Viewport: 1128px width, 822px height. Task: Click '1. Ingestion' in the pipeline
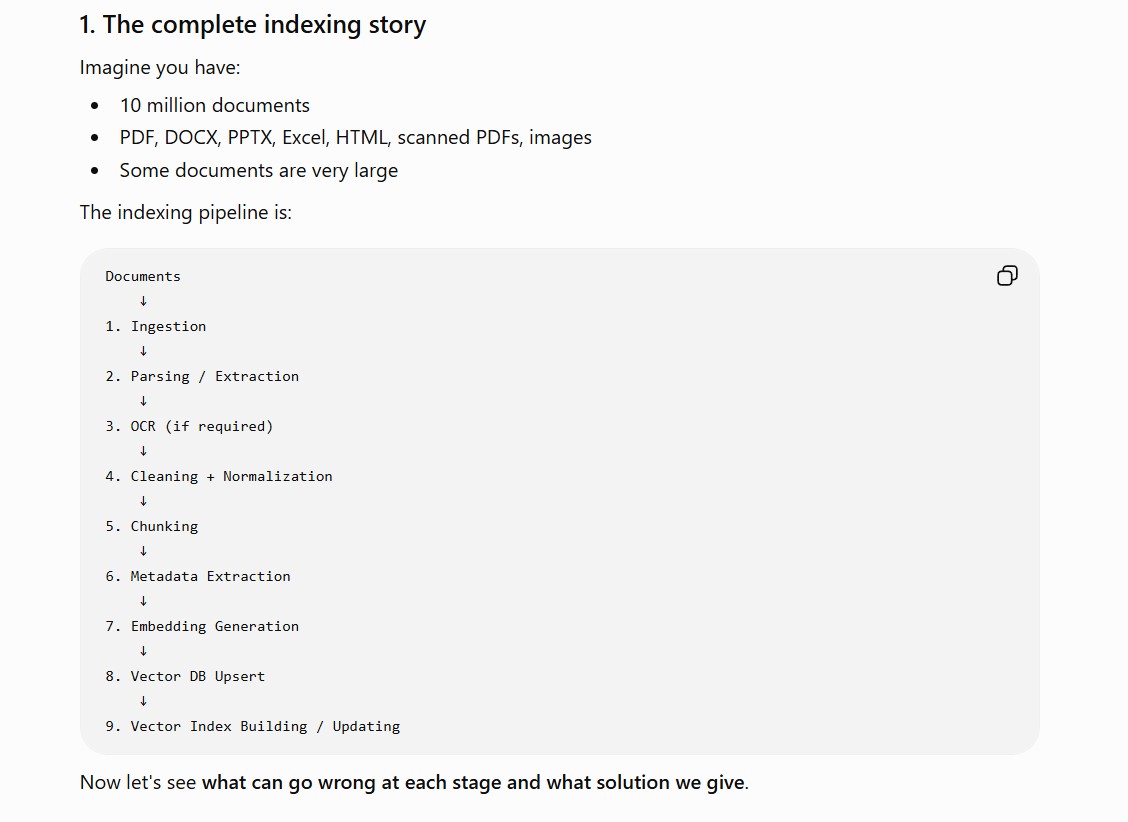pyautogui.click(x=155, y=326)
